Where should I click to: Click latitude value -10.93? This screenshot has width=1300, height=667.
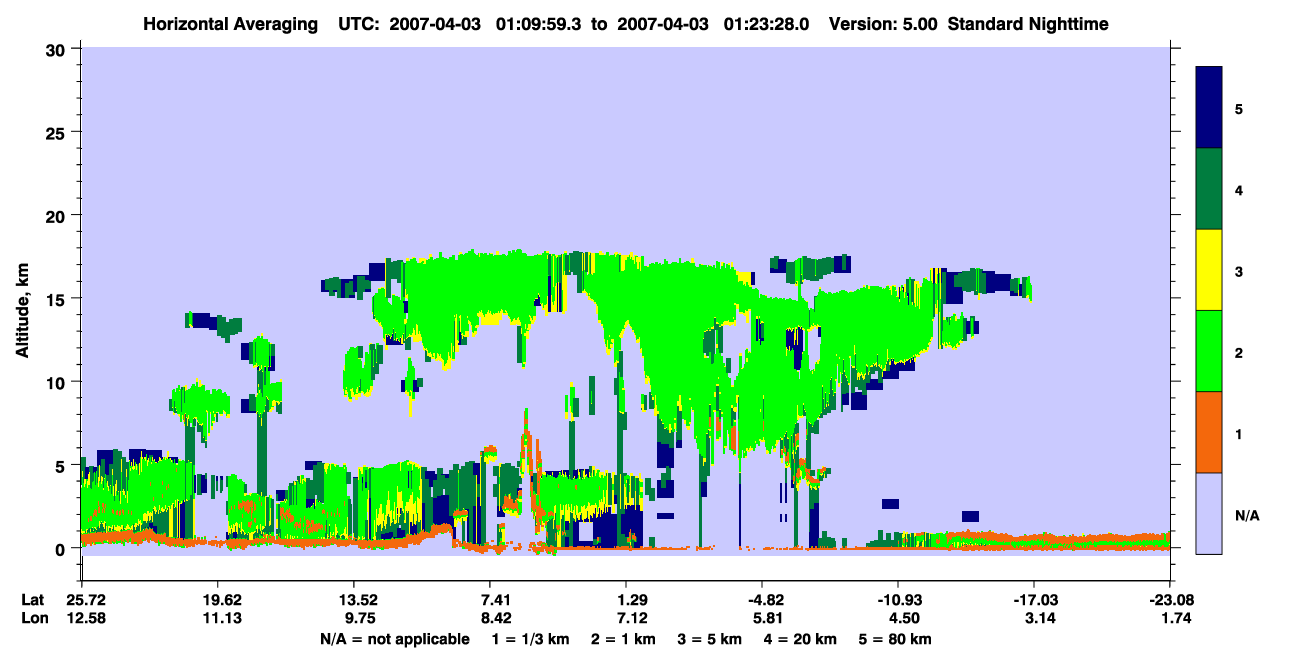pyautogui.click(x=898, y=600)
